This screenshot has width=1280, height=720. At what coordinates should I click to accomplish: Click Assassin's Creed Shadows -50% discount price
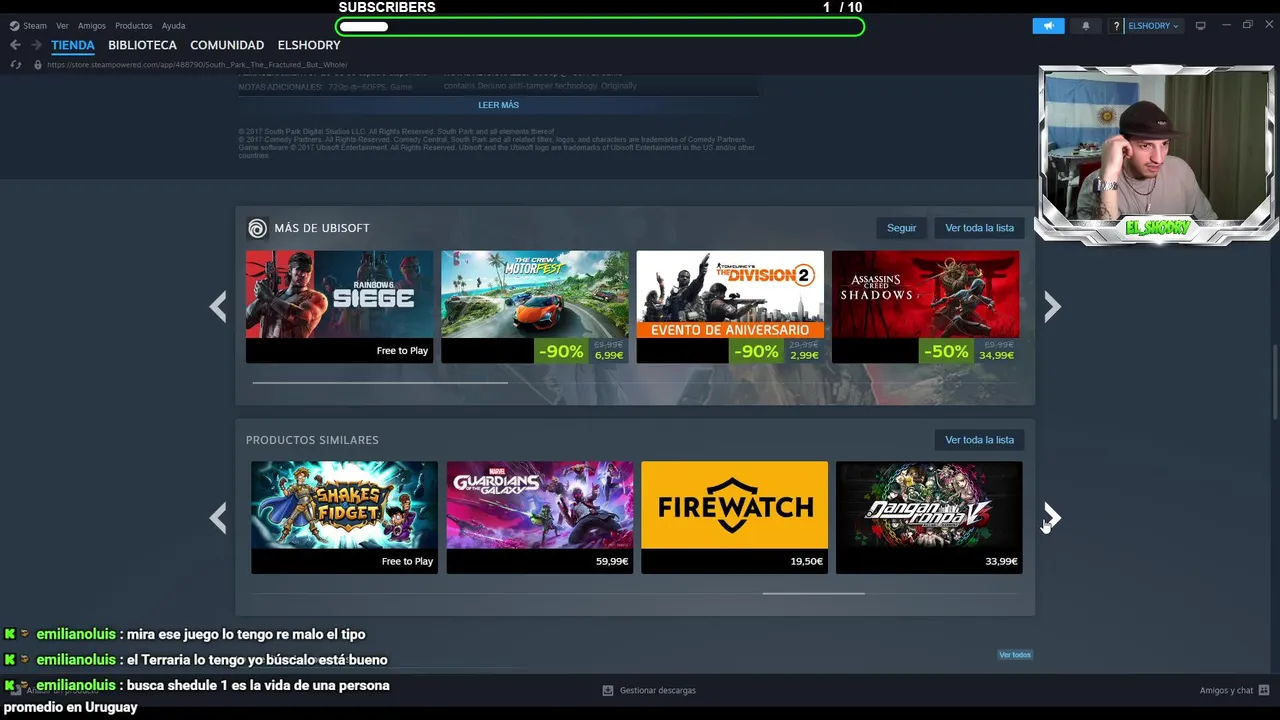pyautogui.click(x=969, y=351)
